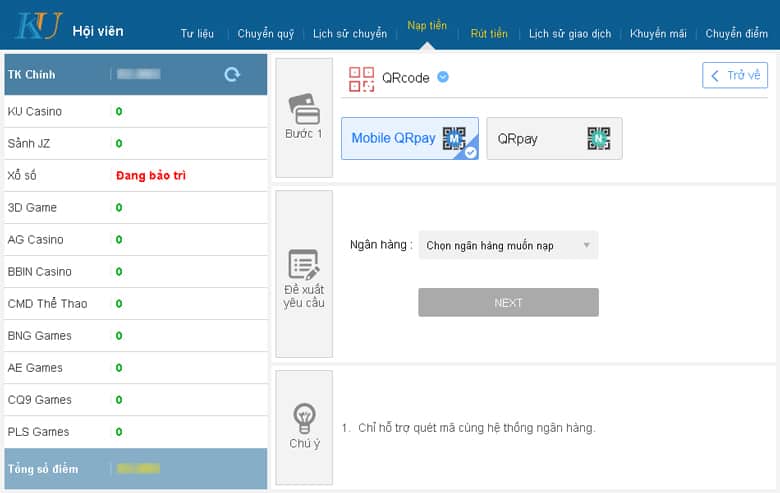Select the QRpay payment option

pyautogui.click(x=554, y=138)
